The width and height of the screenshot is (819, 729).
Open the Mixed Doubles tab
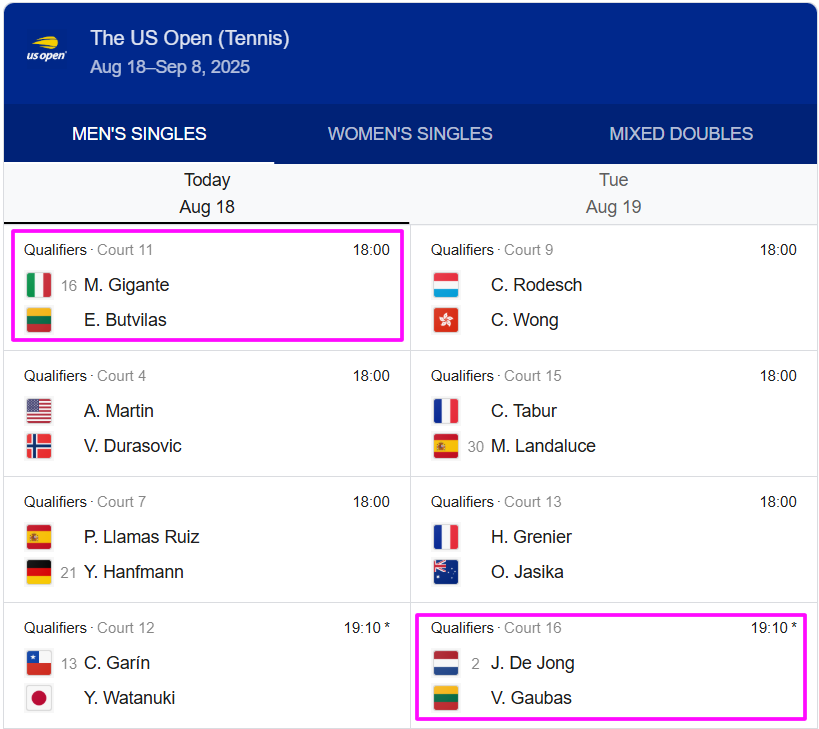click(x=681, y=134)
